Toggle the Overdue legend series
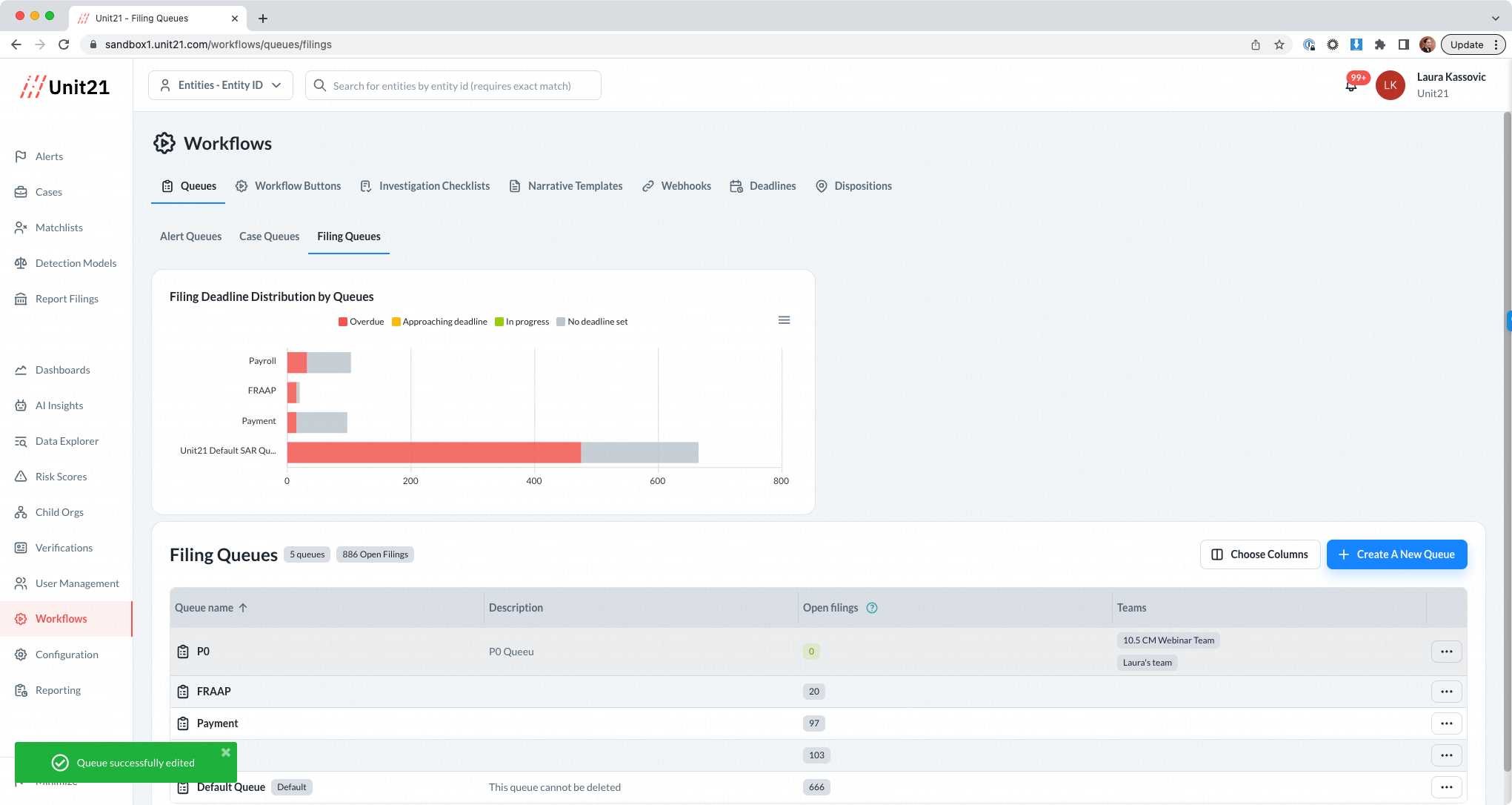The width and height of the screenshot is (1512, 805). tap(362, 322)
